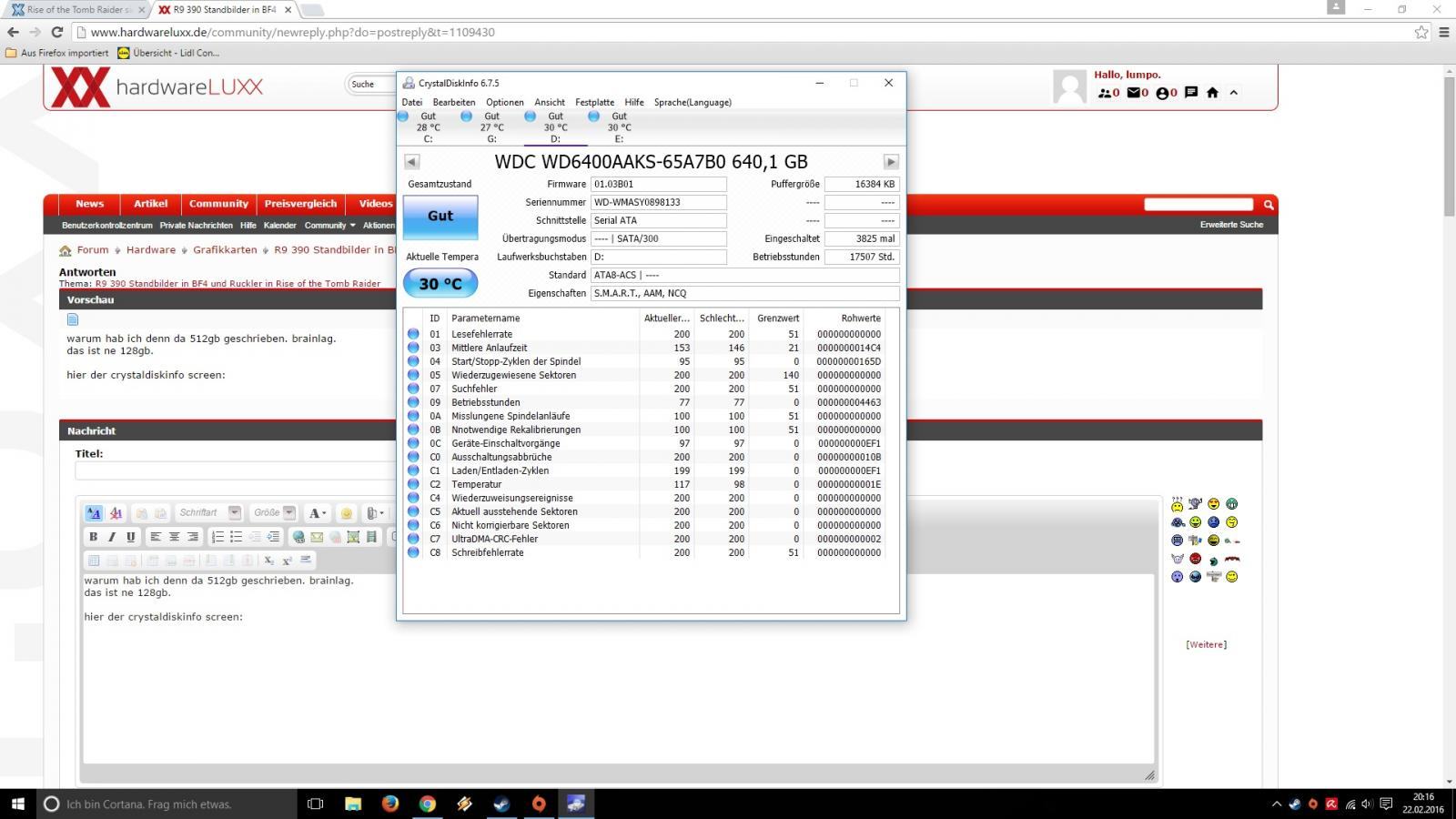Insert a bulleted list in editor
1456x819 pixels.
236,537
